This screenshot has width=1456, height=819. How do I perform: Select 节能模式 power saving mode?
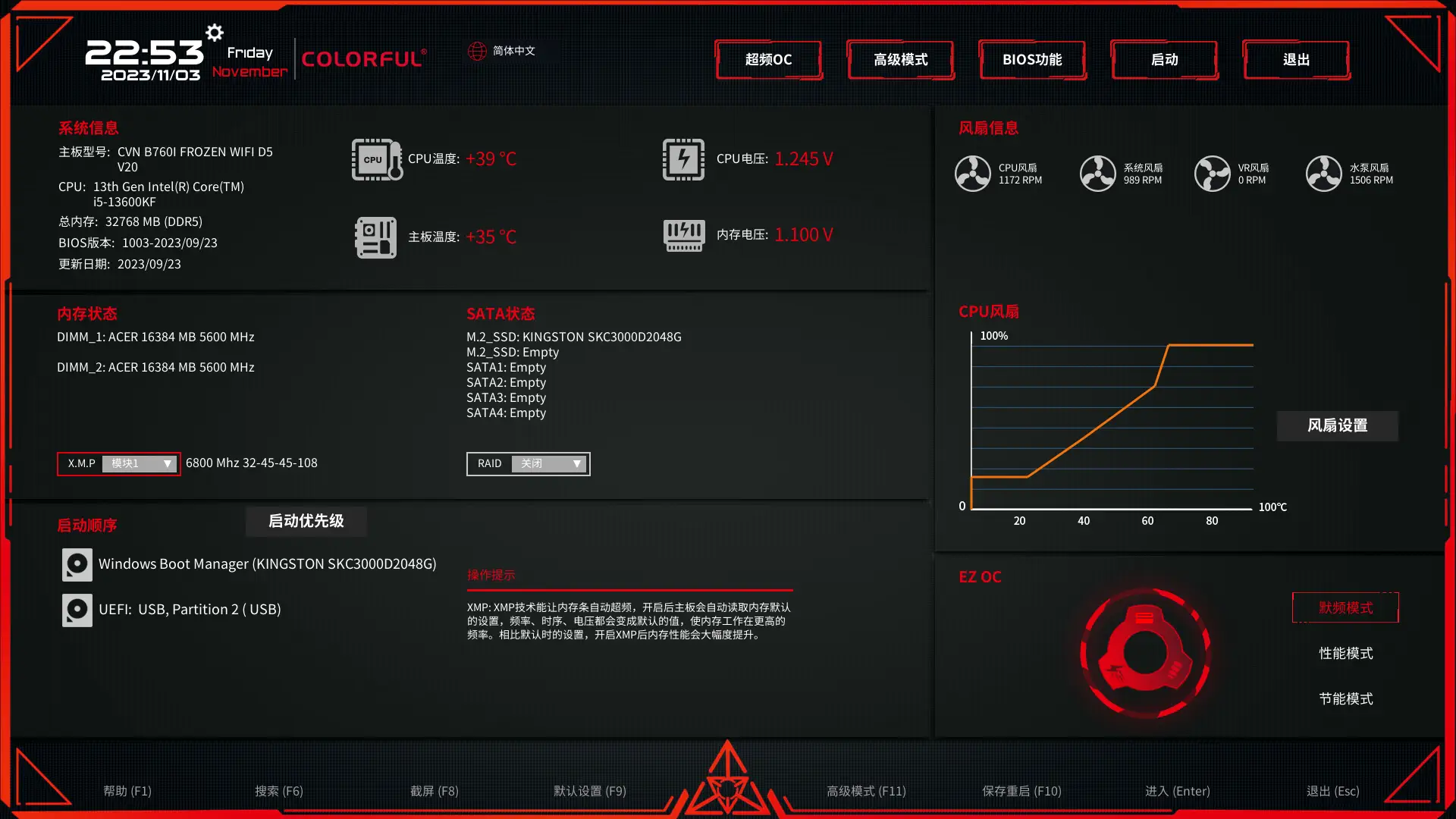click(x=1346, y=698)
